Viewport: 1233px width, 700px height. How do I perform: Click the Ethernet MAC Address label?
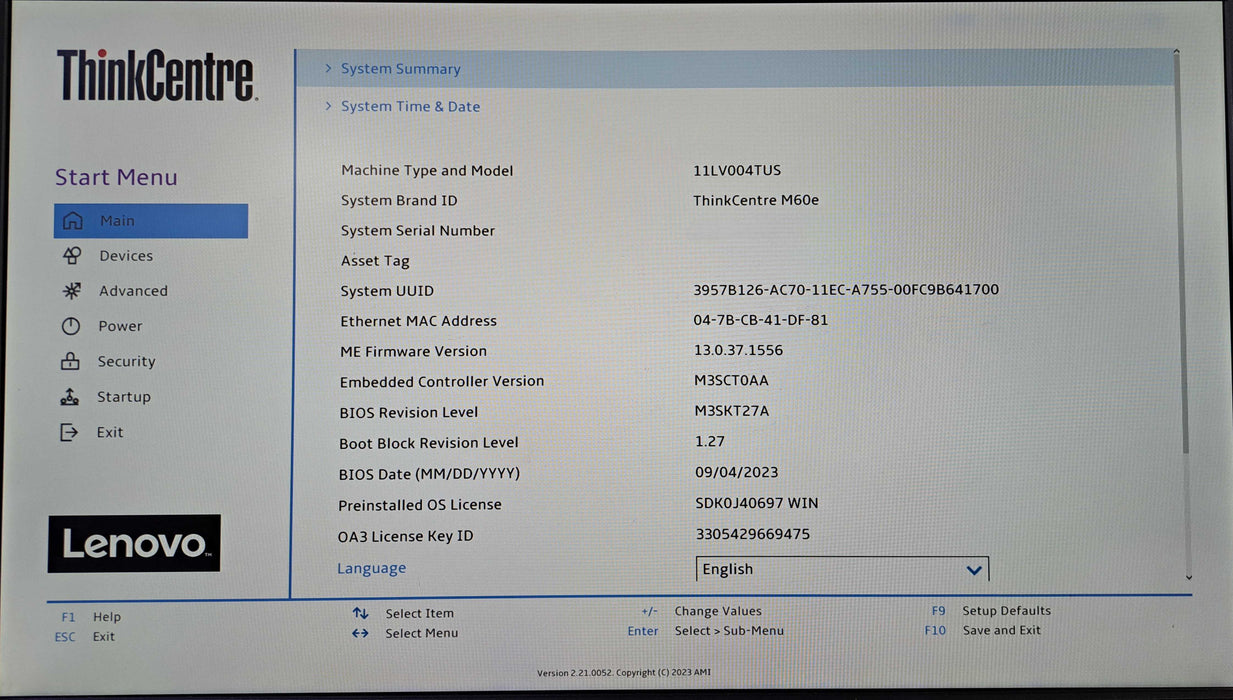418,321
